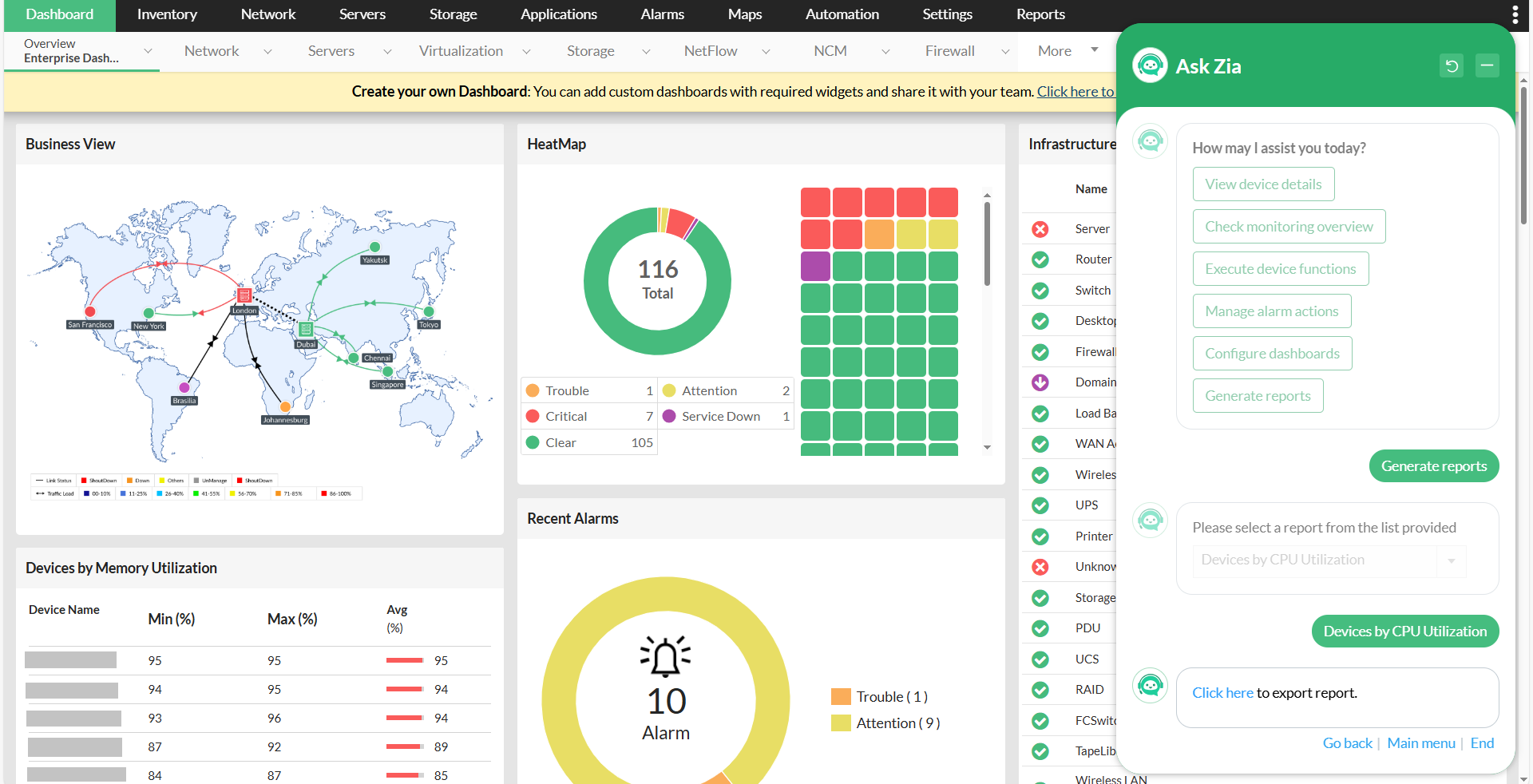
Task: Click the green up-status icon beside Router
Action: tap(1040, 259)
